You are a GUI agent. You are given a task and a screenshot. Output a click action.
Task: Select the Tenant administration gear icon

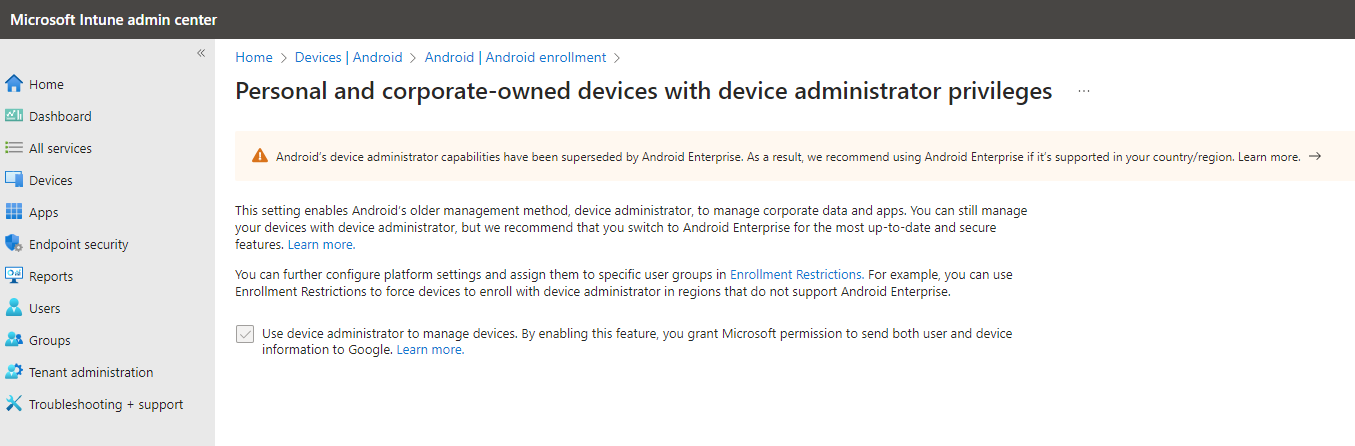(x=14, y=372)
